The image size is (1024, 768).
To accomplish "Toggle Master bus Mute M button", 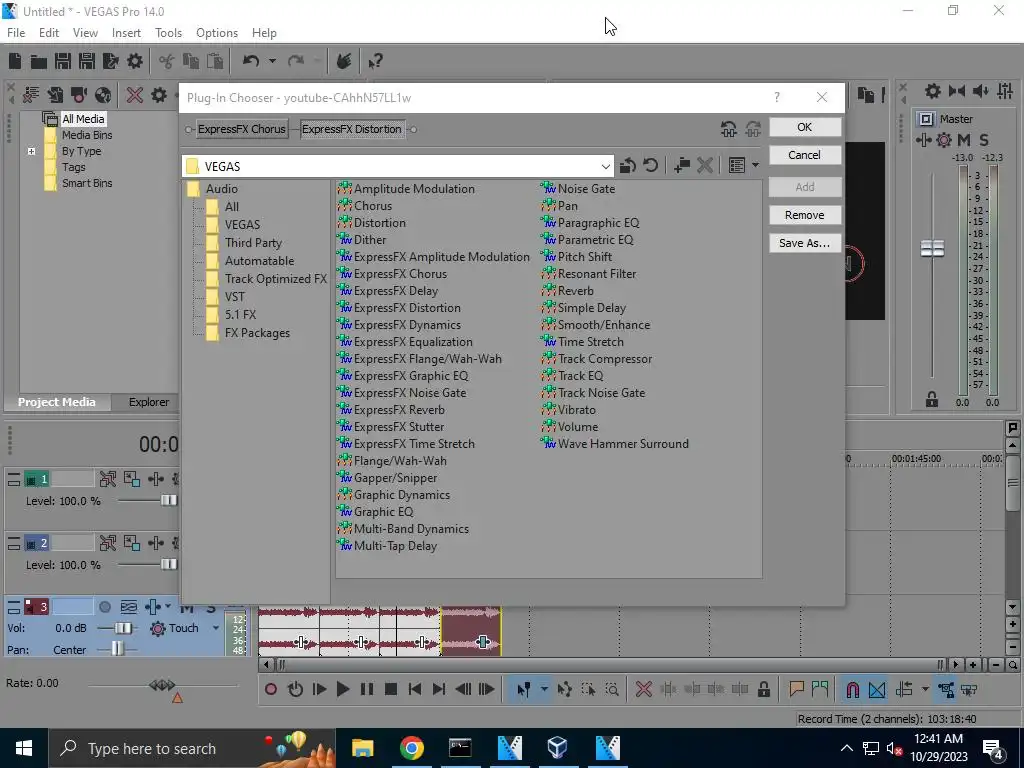I will tap(964, 140).
